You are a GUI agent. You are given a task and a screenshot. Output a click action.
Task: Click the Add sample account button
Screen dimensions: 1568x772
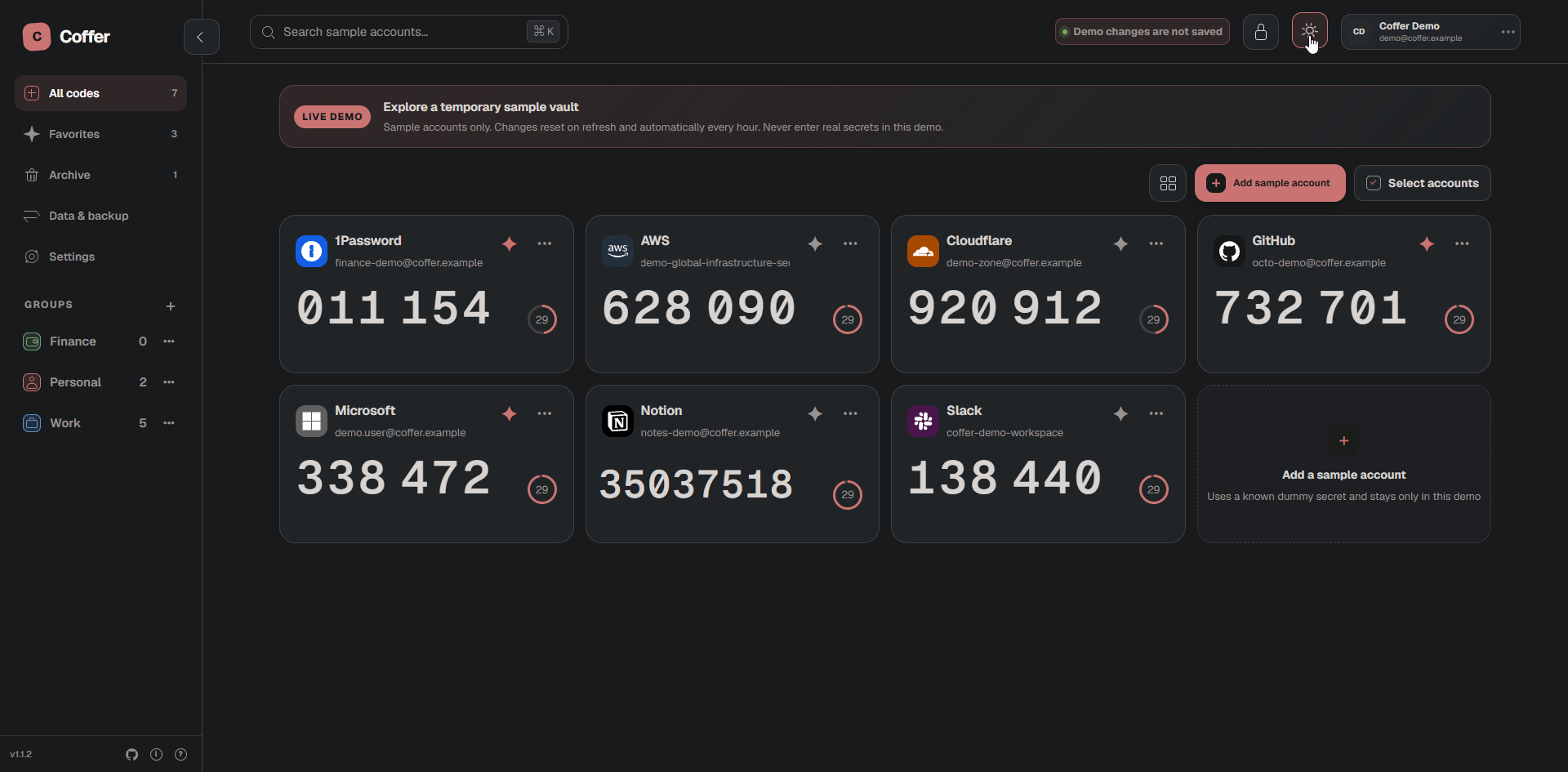click(1270, 183)
